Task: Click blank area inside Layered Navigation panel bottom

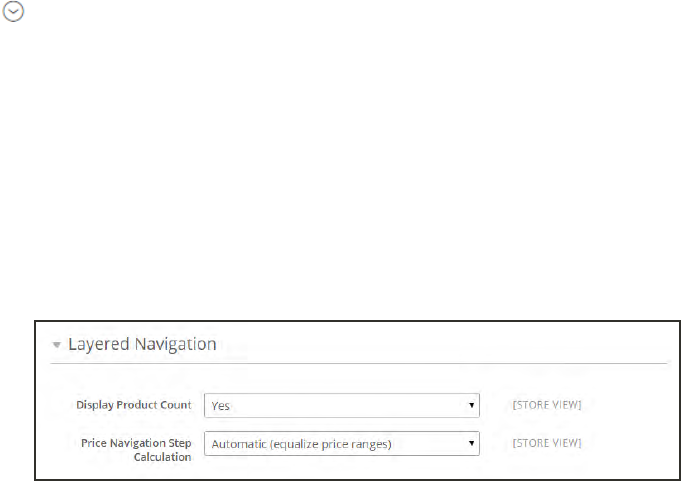Action: click(360, 470)
